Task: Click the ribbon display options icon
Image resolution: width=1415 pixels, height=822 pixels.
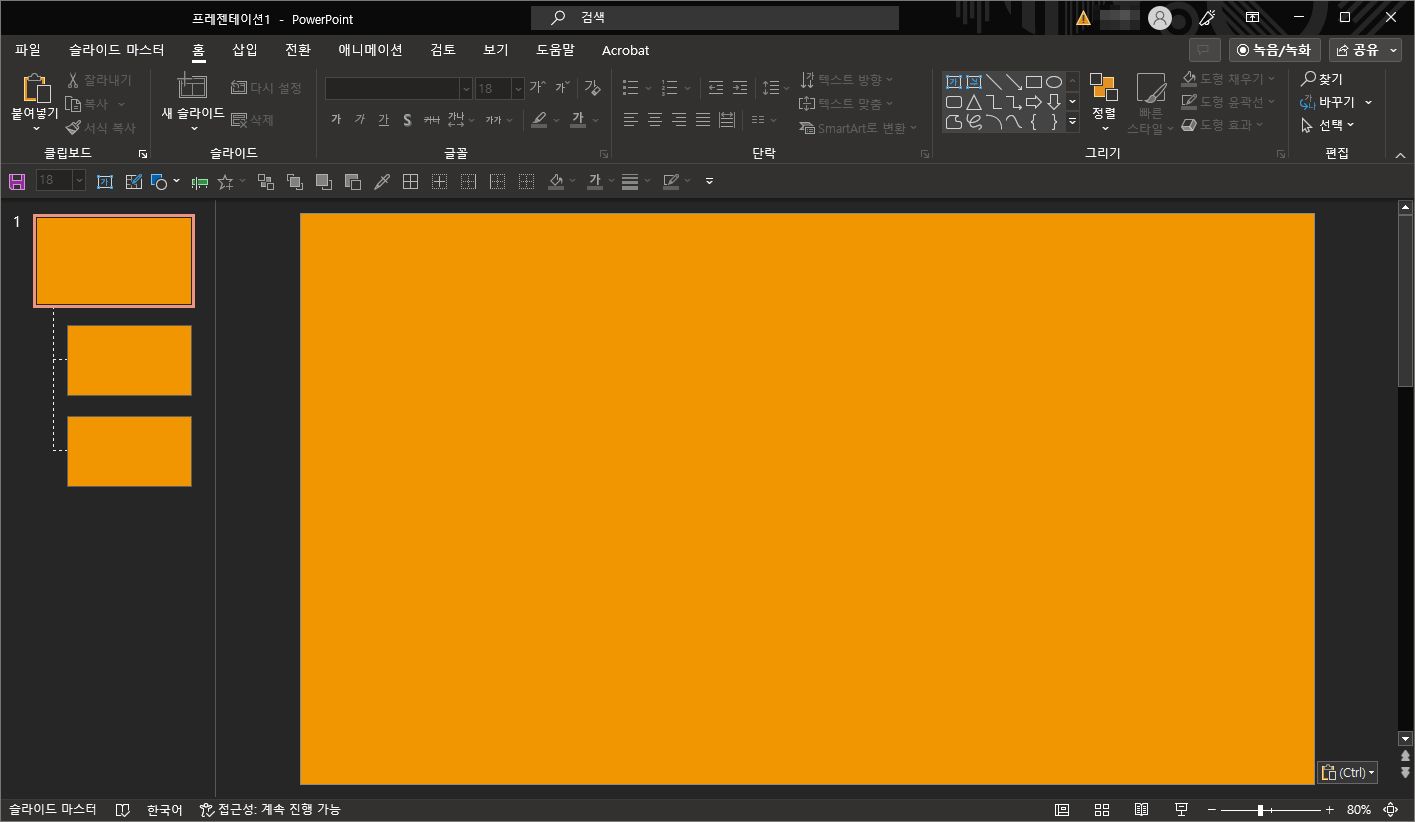Action: coord(1252,18)
